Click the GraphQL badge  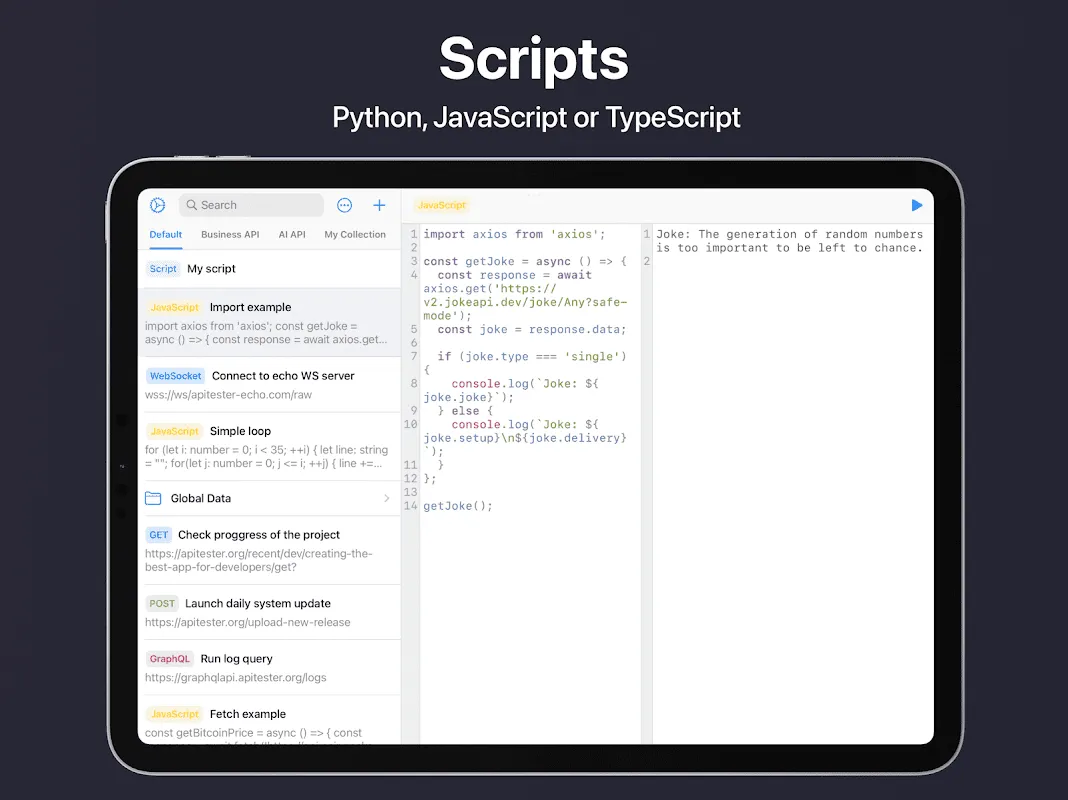170,659
